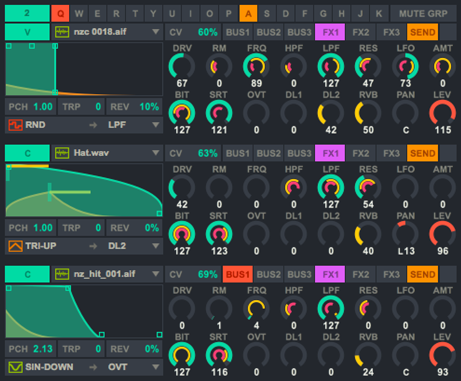Viewport: 461px width, 381px height.
Task: Toggle FX1 on the nz_hit_001.aif row
Action: pyautogui.click(x=330, y=274)
